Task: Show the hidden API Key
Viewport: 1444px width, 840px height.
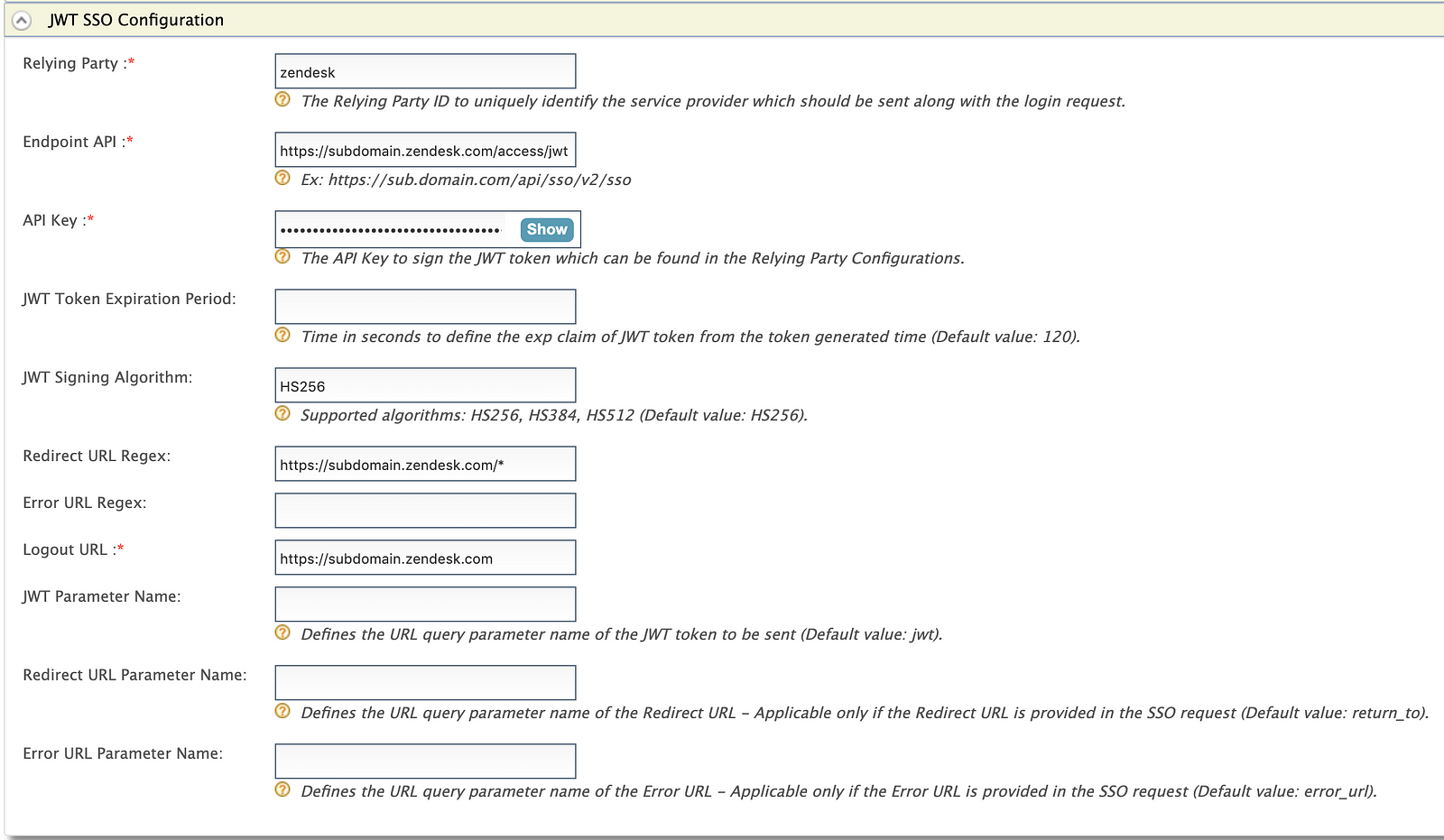Action: pyautogui.click(x=547, y=229)
